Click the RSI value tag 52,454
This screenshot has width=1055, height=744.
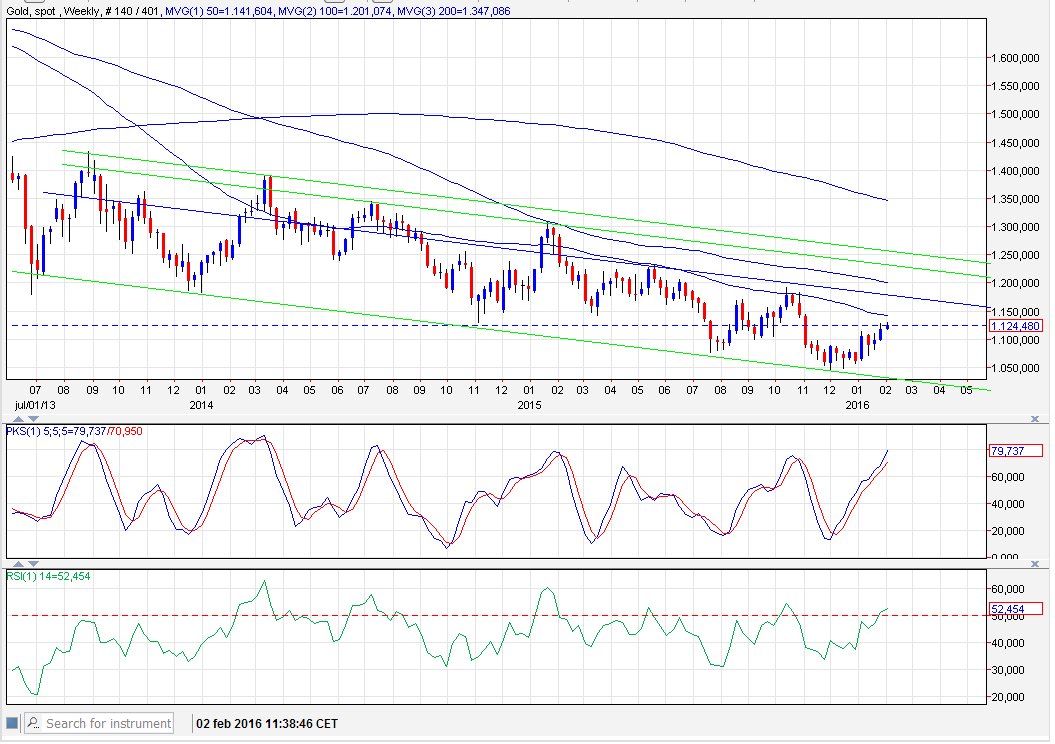click(x=1016, y=609)
